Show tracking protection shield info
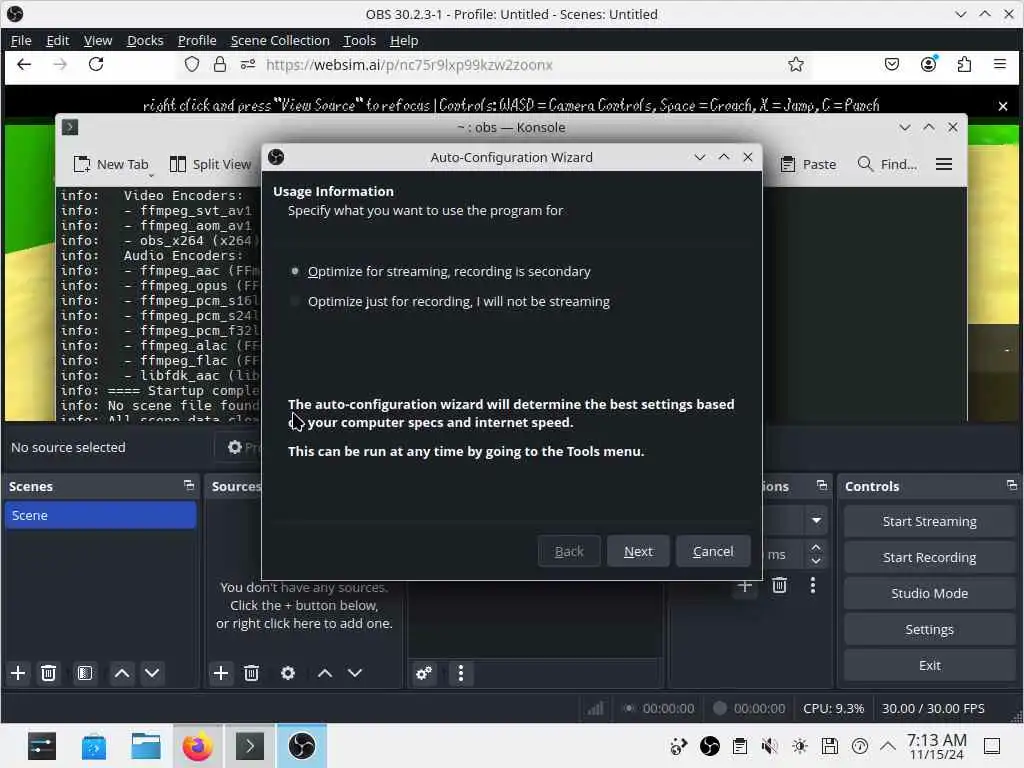The width and height of the screenshot is (1024, 768). point(191,64)
